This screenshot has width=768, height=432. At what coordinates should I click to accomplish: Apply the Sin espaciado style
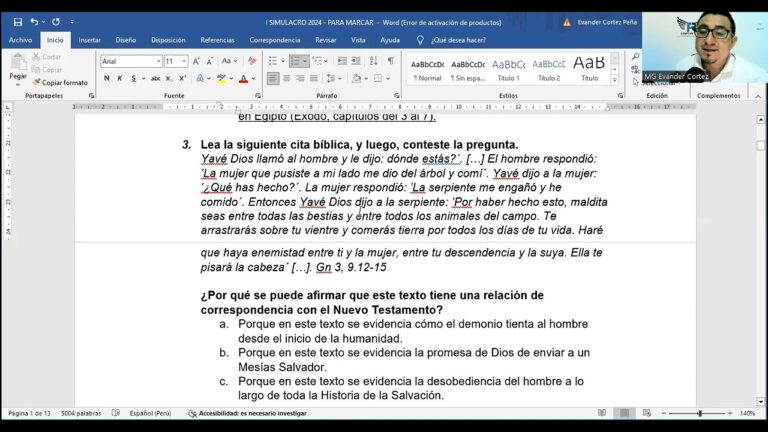[468, 70]
